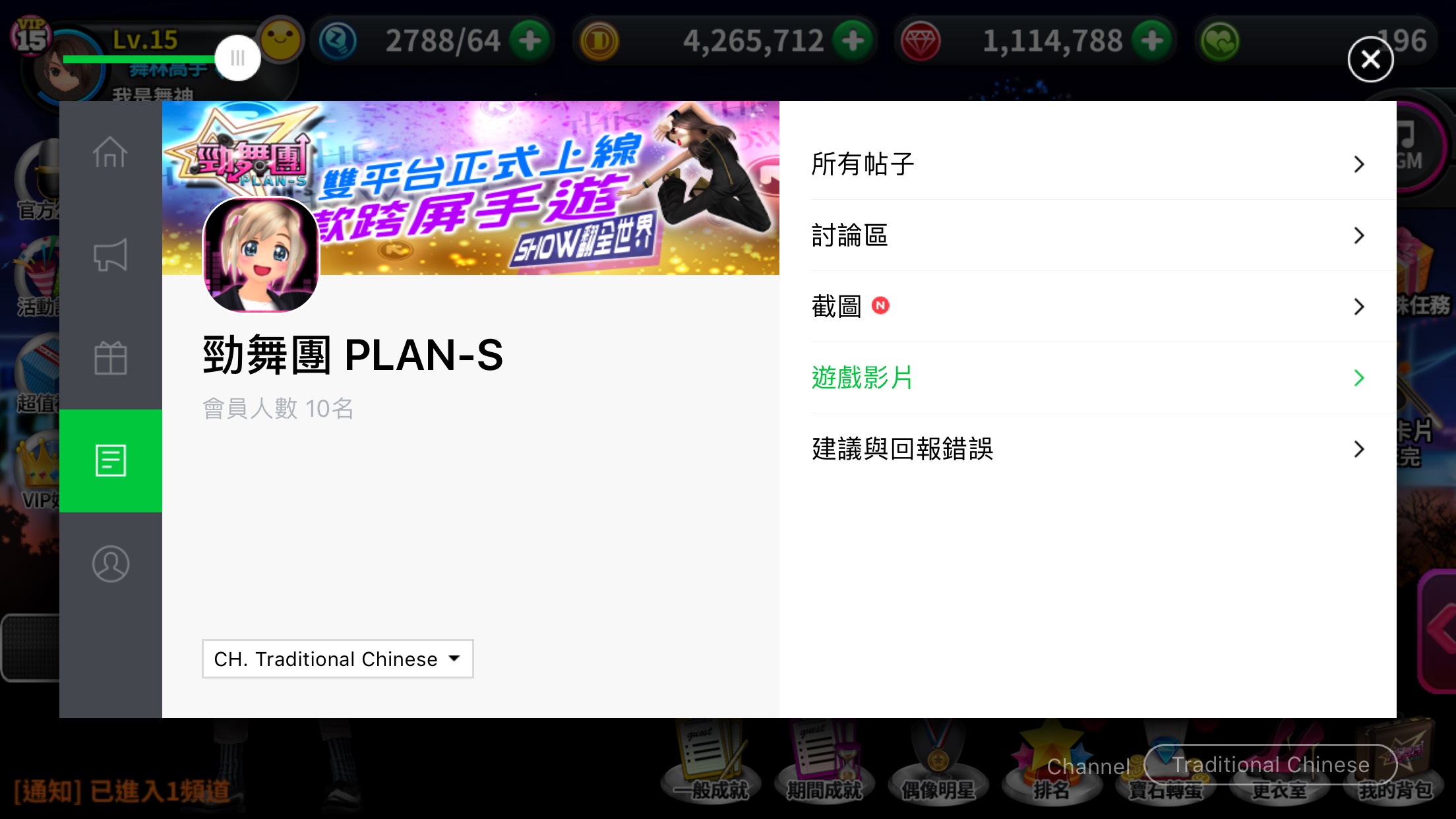Click the 勁舞團 PLAN-S promotional banner

click(x=471, y=187)
